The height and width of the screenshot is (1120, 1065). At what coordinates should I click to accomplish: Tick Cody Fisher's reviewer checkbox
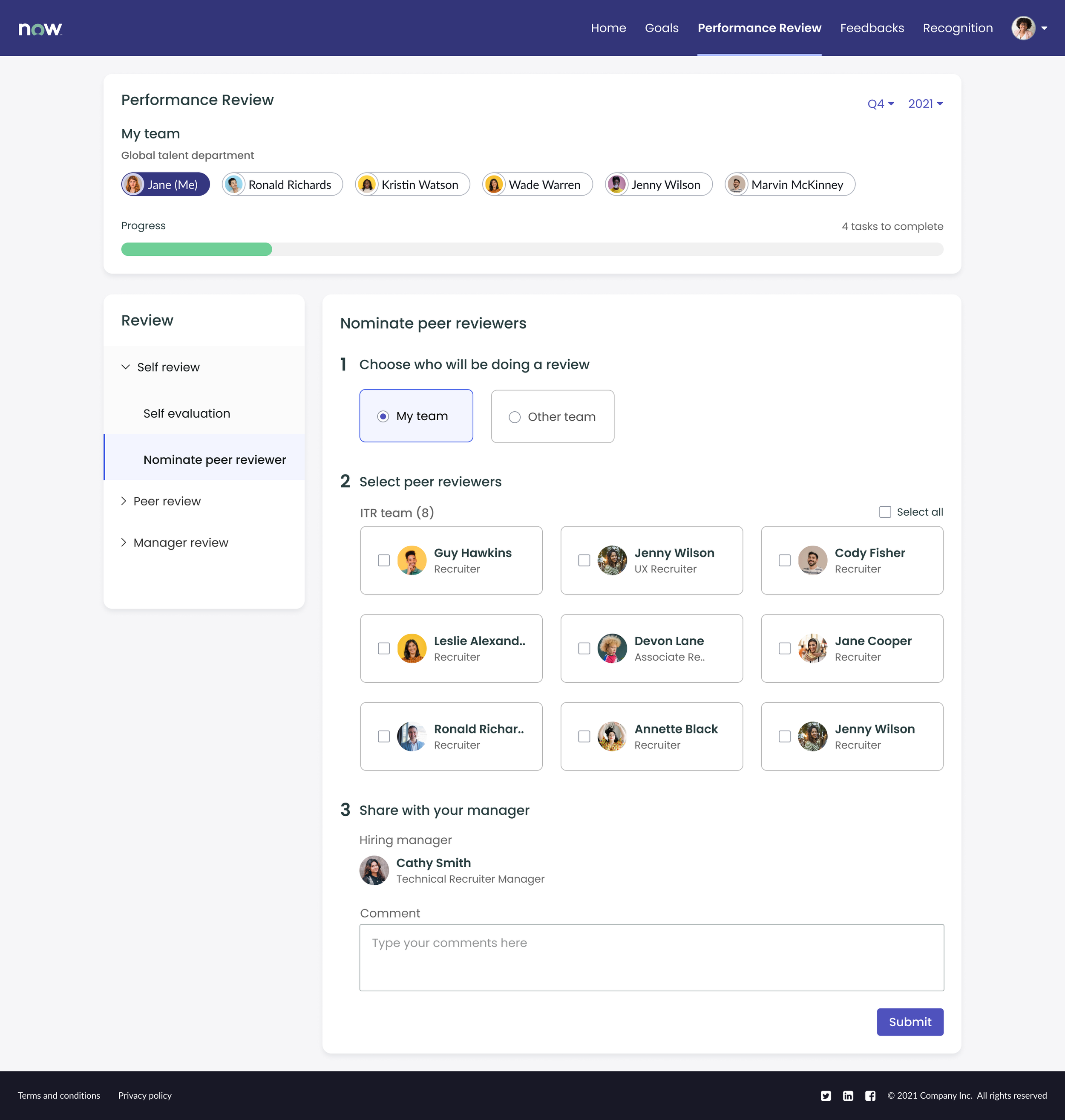(785, 560)
